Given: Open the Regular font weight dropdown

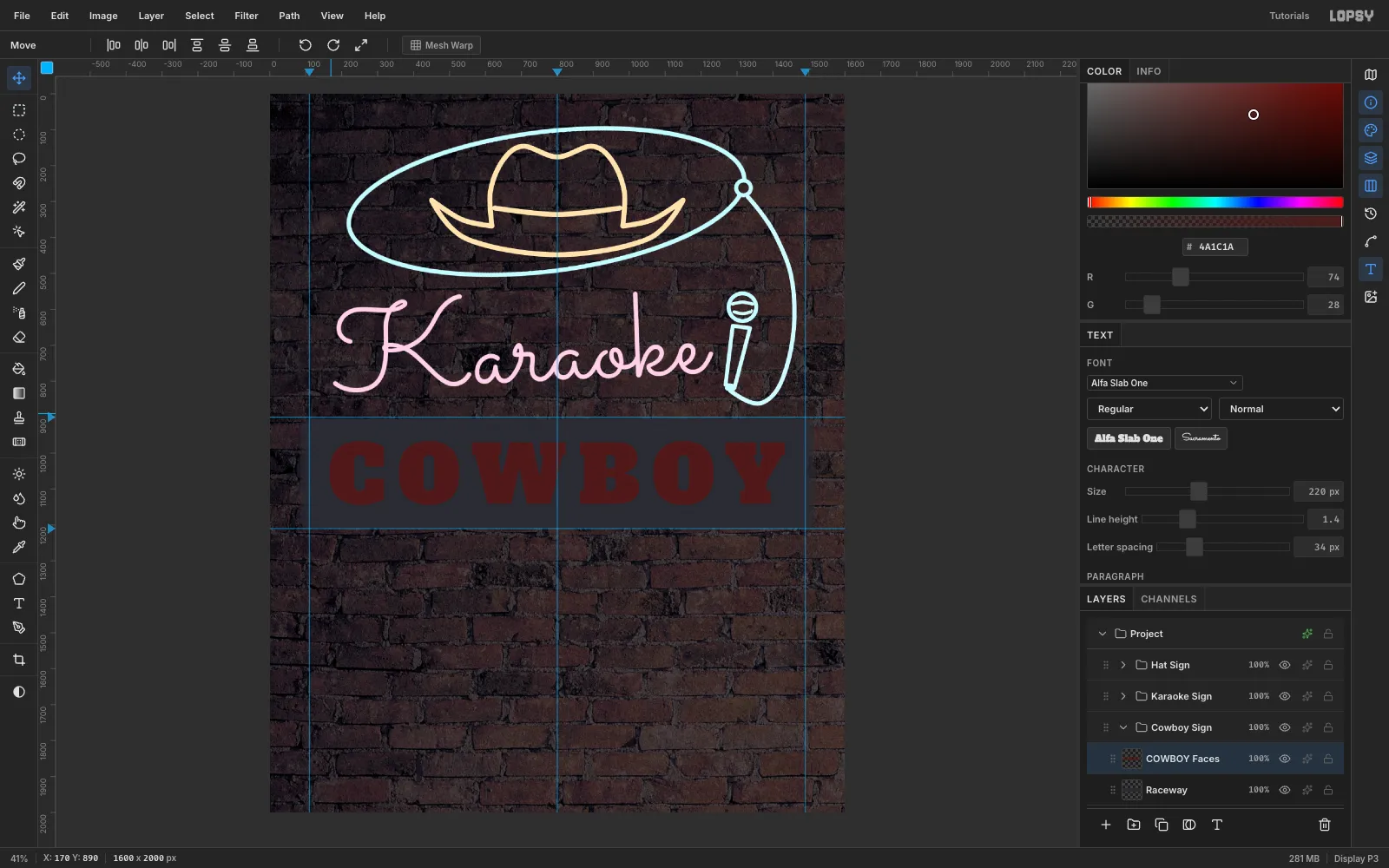Looking at the screenshot, I should (1149, 409).
